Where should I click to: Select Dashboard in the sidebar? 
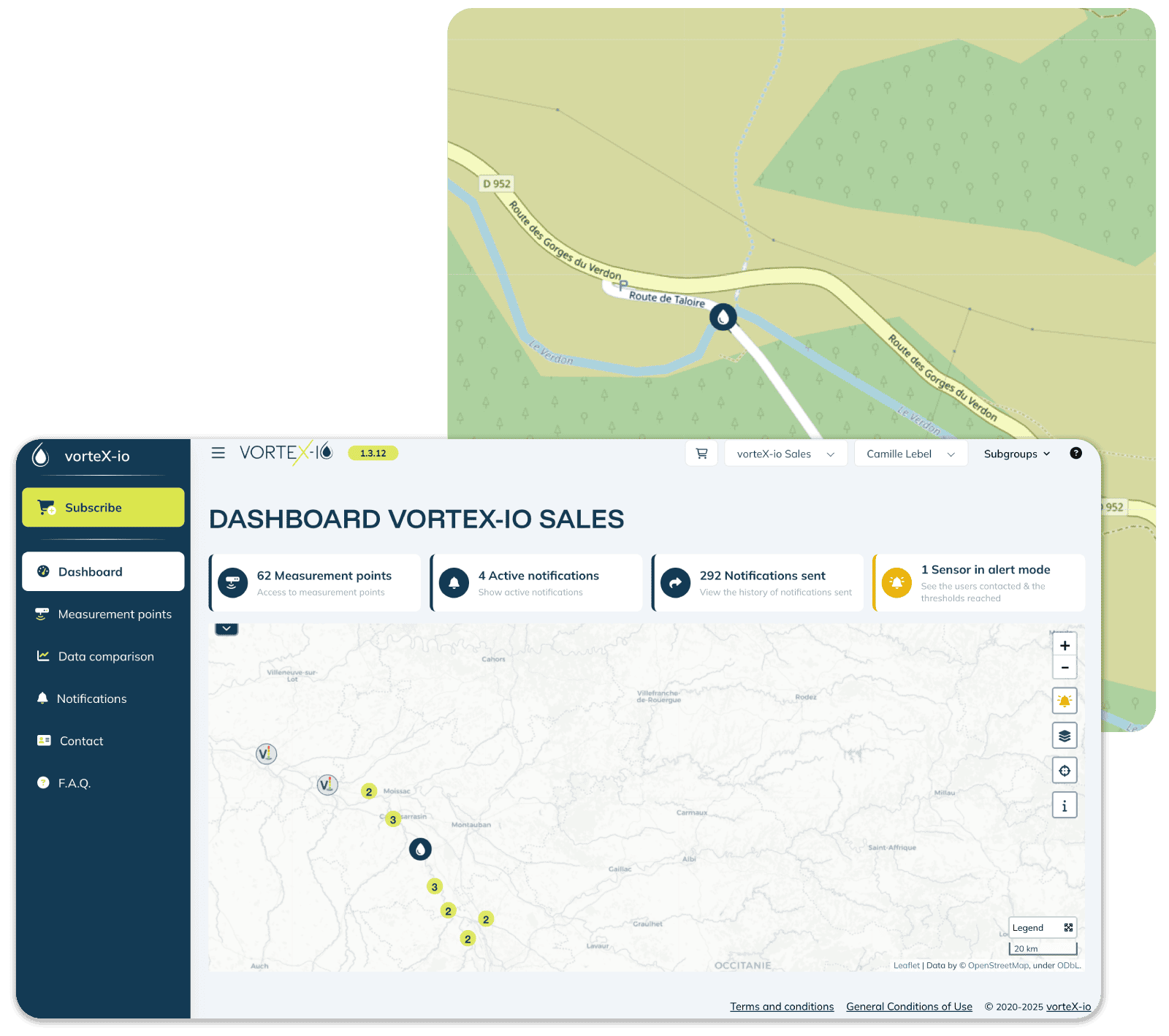[x=103, y=571]
